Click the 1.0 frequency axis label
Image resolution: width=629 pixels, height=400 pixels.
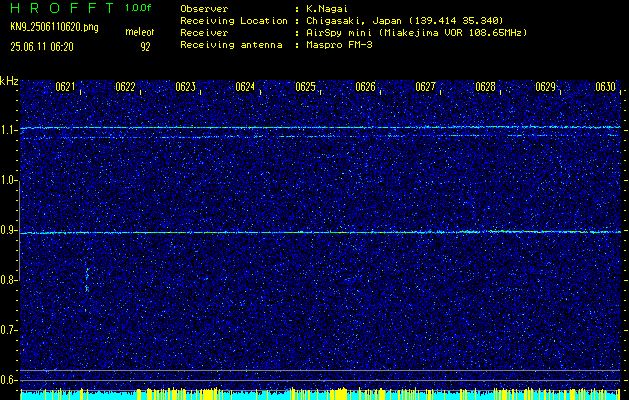point(8,181)
